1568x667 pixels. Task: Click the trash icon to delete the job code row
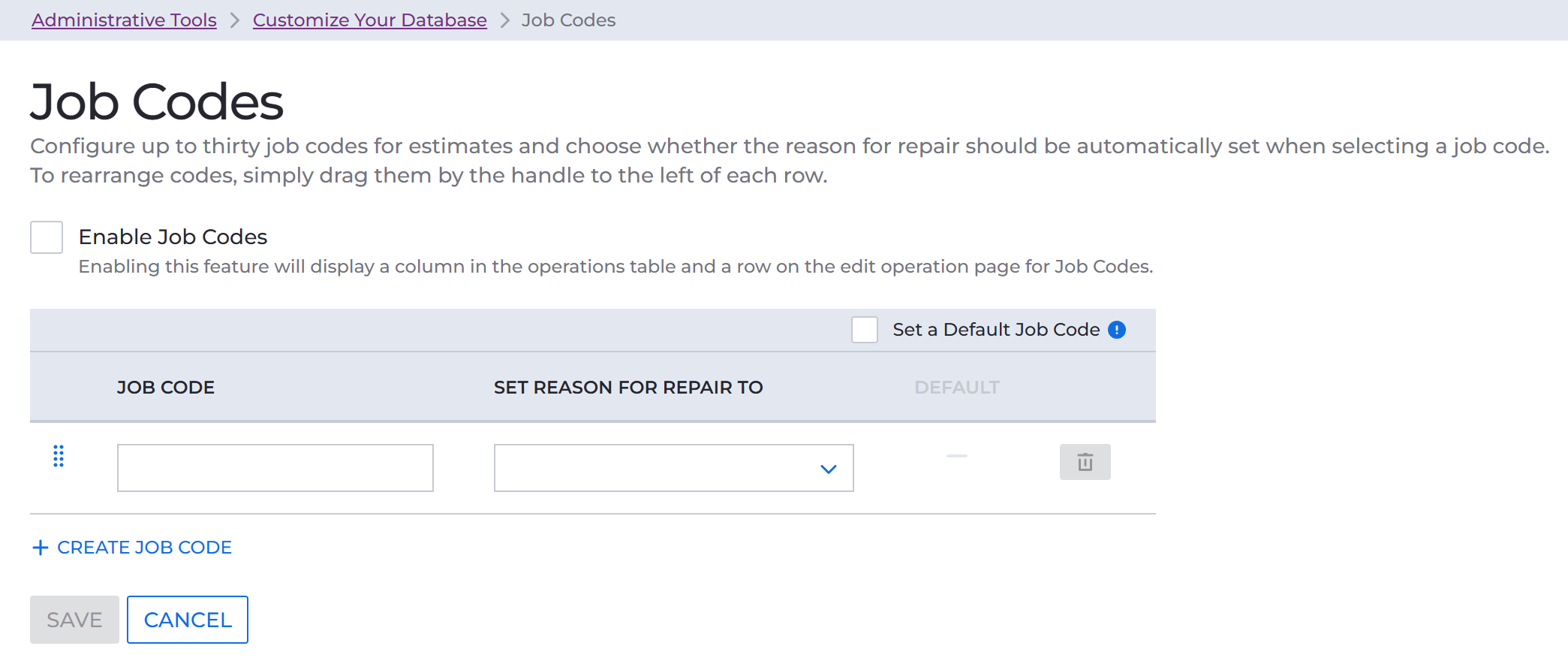coord(1085,462)
